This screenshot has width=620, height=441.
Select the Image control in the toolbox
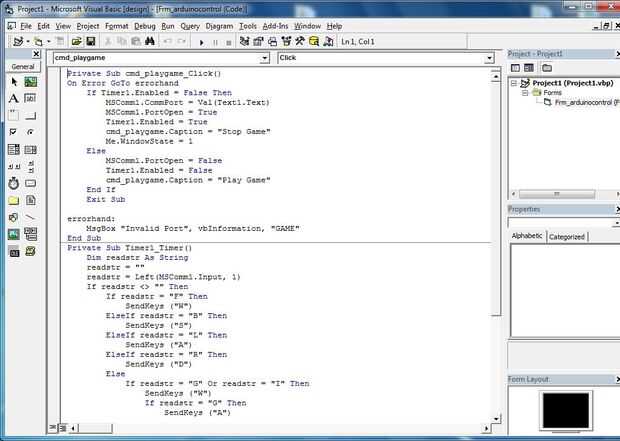point(13,234)
